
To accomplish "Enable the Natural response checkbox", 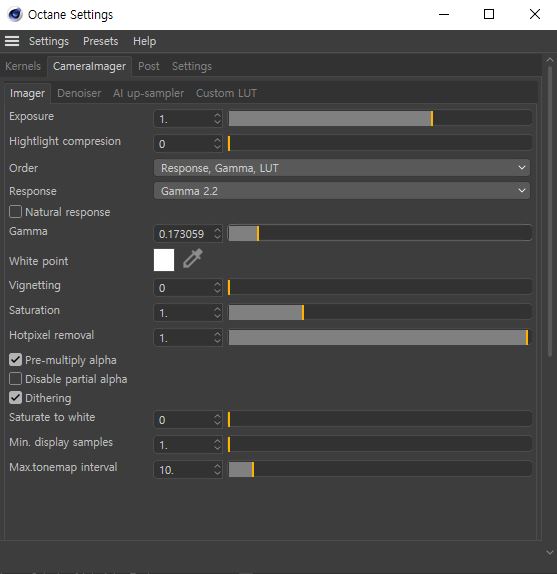I will click(x=15, y=212).
